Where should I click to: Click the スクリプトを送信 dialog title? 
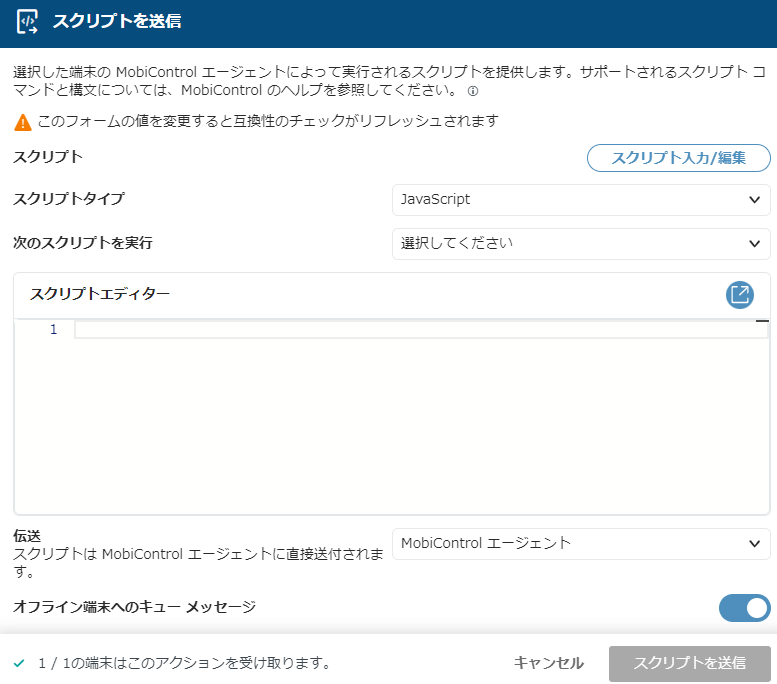point(117,21)
